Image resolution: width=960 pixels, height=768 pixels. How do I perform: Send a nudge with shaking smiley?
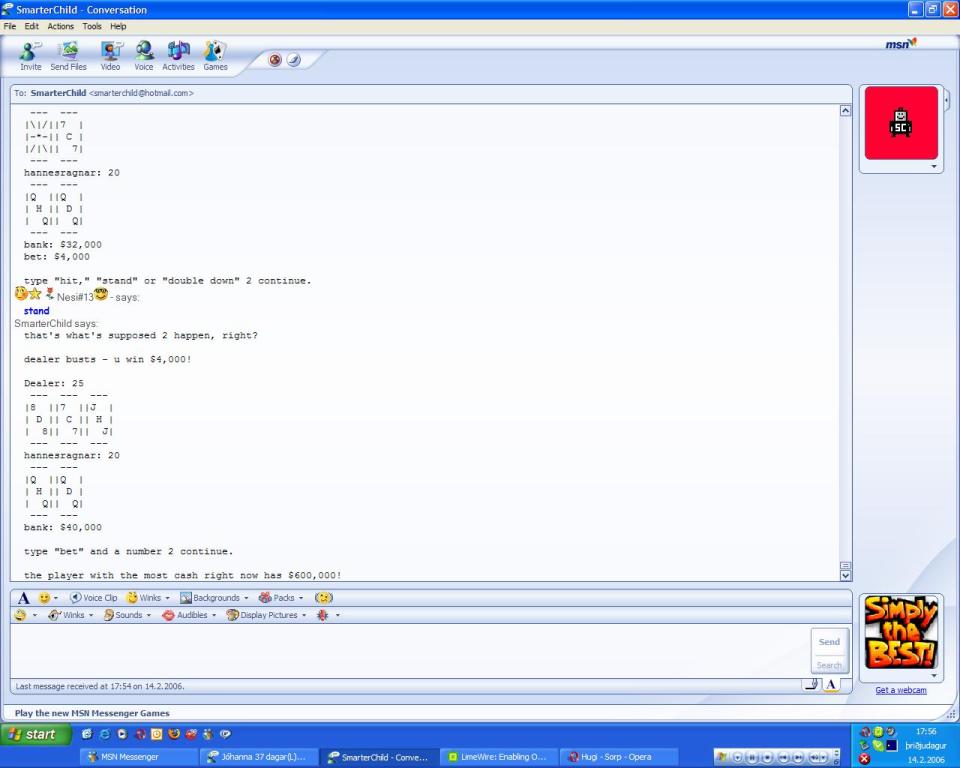[323, 598]
